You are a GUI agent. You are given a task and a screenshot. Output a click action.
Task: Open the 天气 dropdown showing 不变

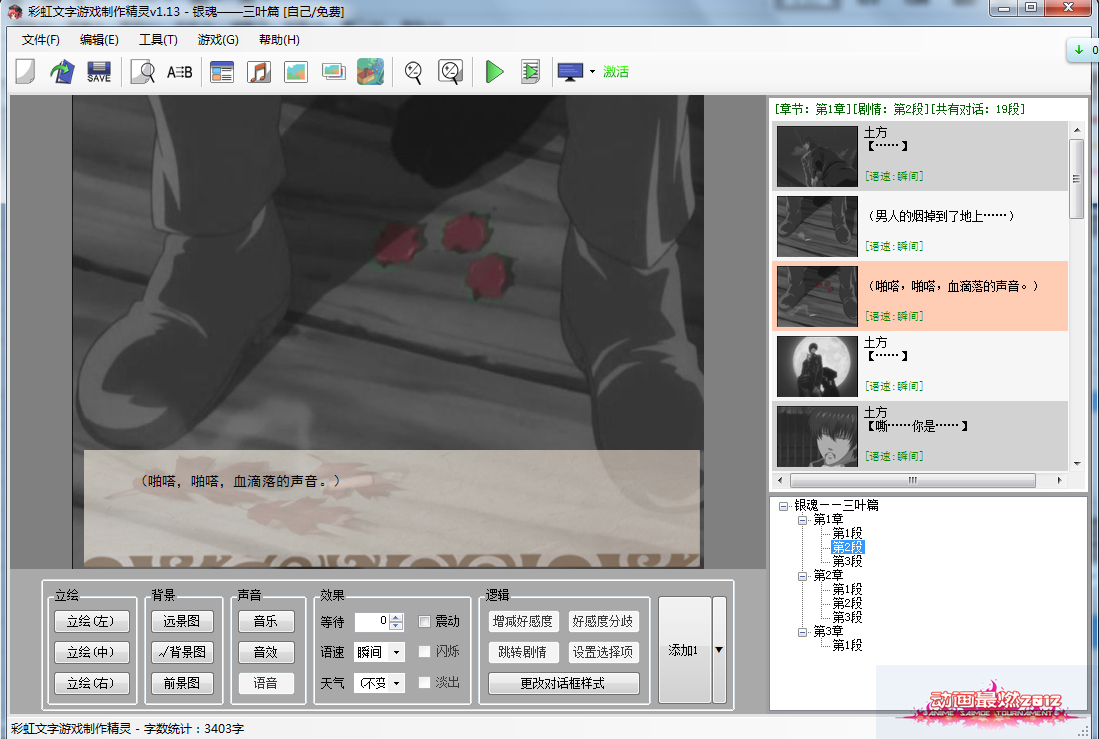(x=379, y=683)
